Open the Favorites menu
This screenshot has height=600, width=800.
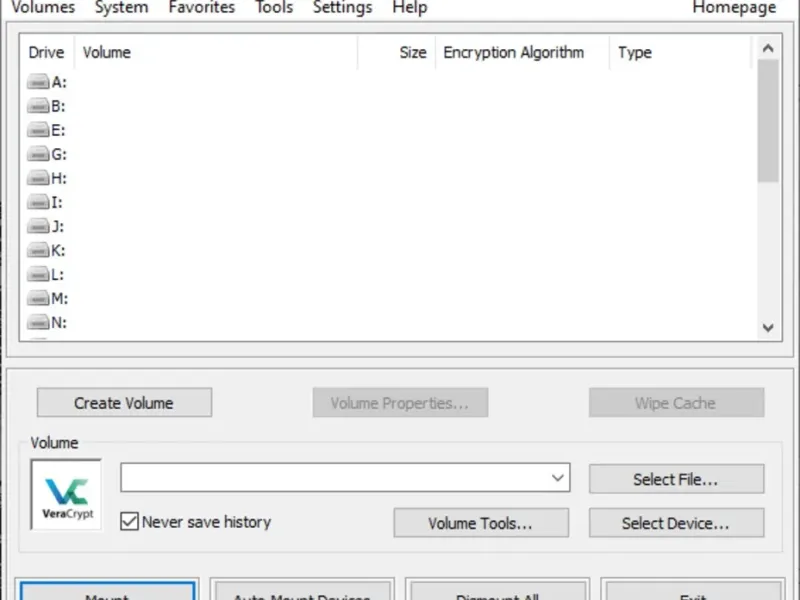[202, 7]
